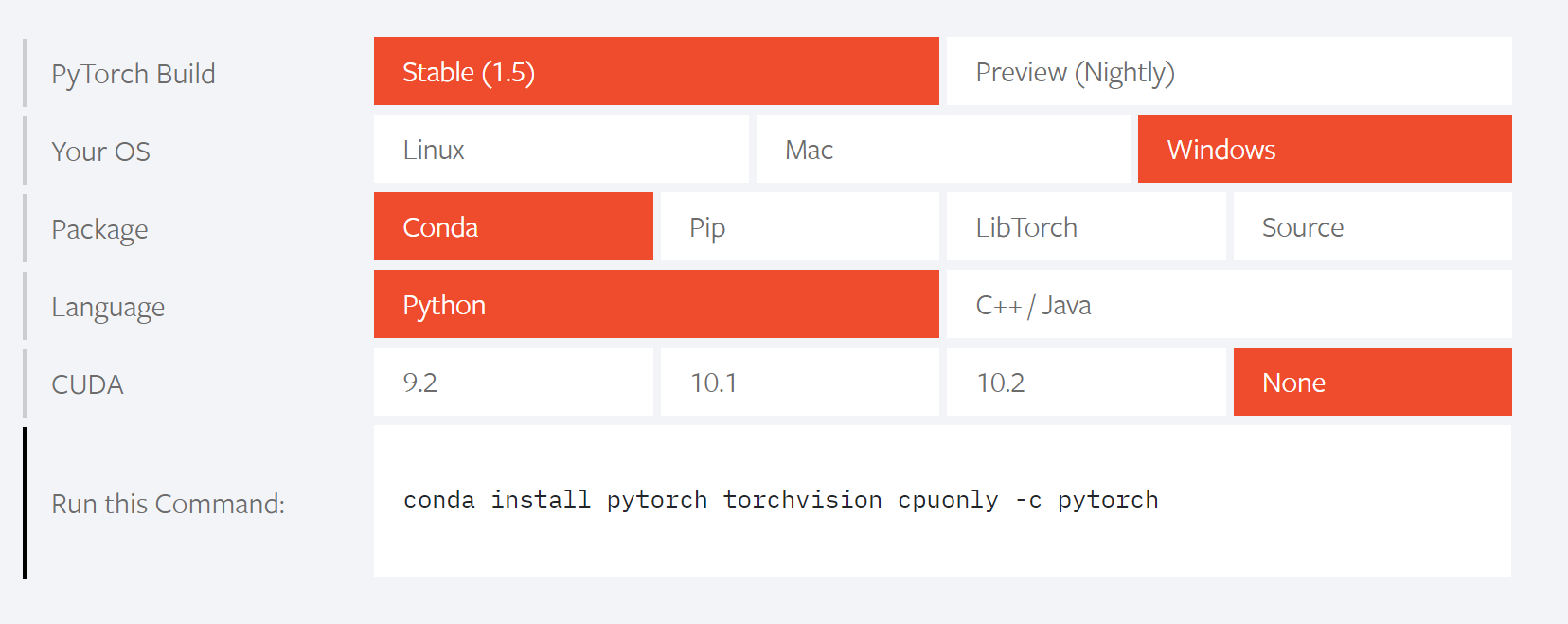
Task: Choose Source as package type
Action: 1372,227
